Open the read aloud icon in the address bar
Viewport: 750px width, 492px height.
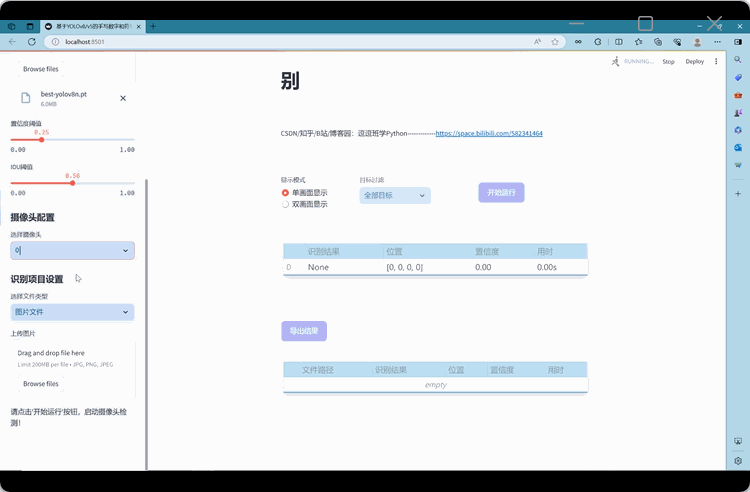[538, 42]
